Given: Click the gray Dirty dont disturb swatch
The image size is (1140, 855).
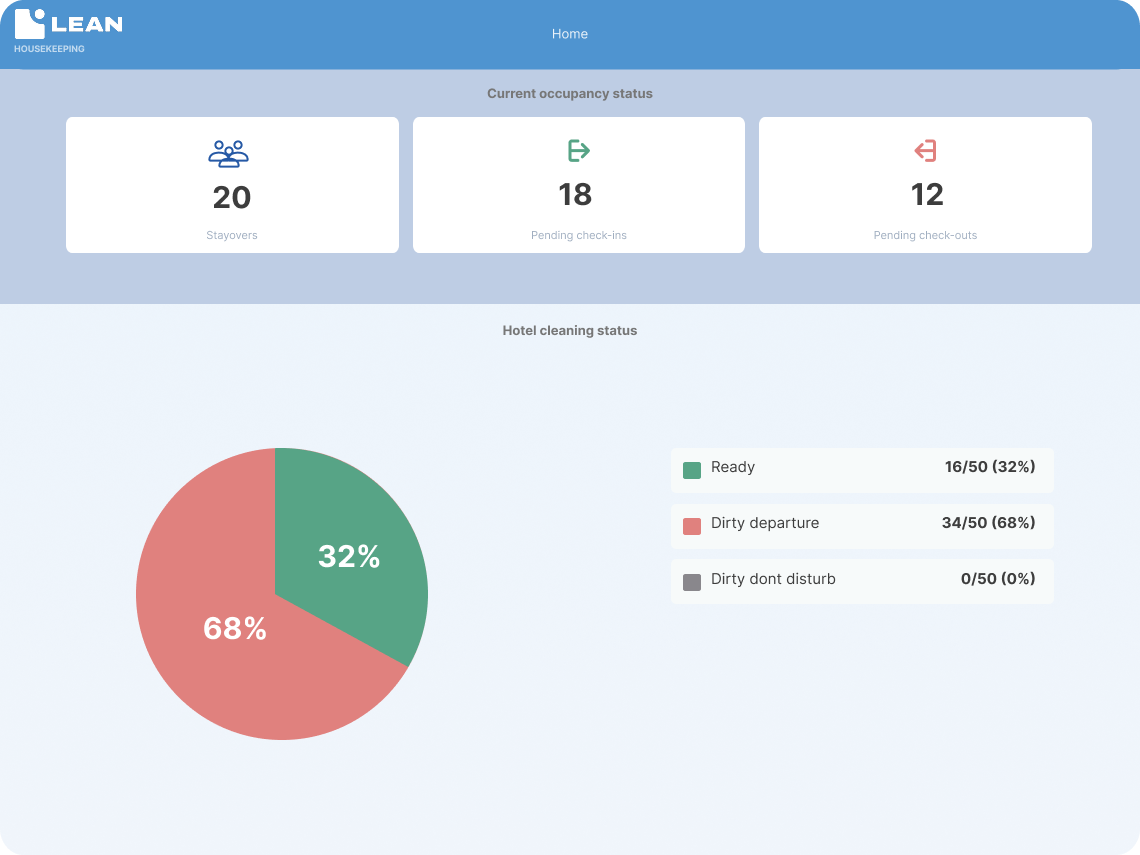Looking at the screenshot, I should pos(692,582).
